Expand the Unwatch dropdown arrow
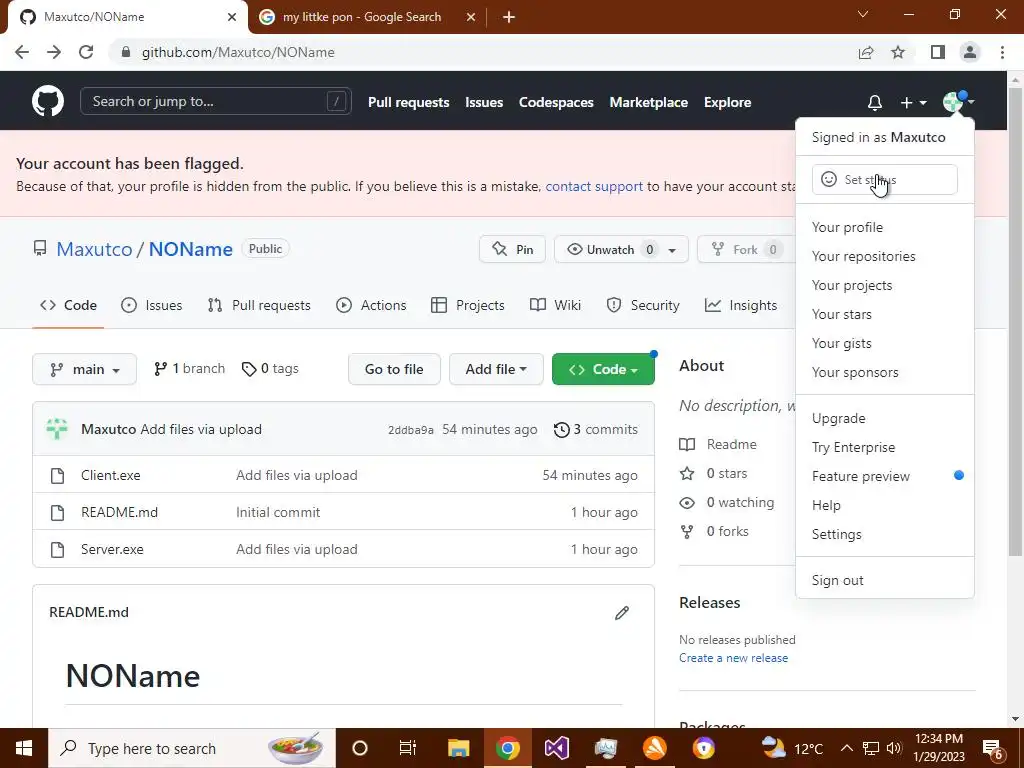Viewport: 1024px width, 768px height. coord(673,250)
